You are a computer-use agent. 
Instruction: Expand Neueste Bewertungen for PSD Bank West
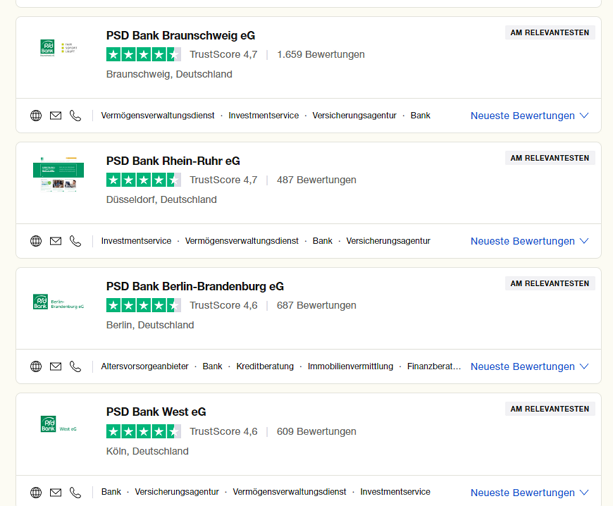[529, 493]
